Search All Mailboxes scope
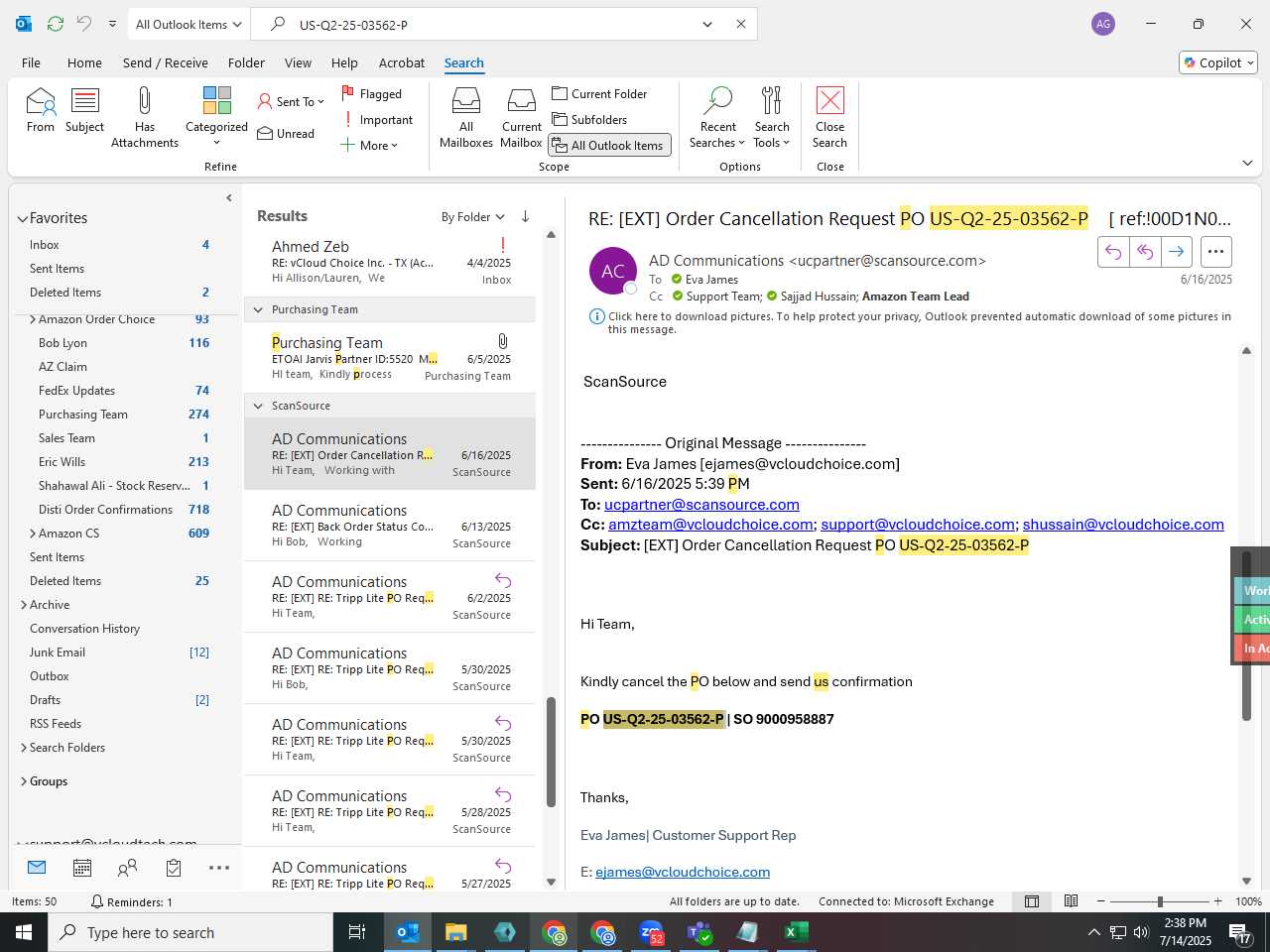Viewport: 1270px width, 952px height. click(466, 117)
